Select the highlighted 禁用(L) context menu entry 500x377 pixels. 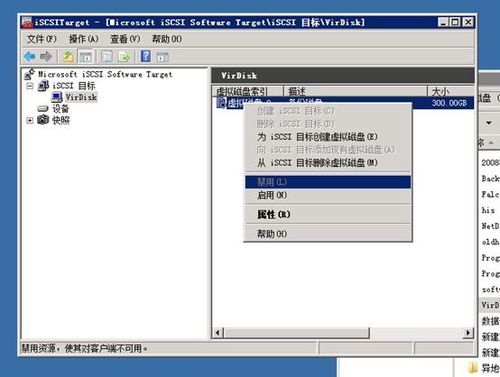[328, 182]
